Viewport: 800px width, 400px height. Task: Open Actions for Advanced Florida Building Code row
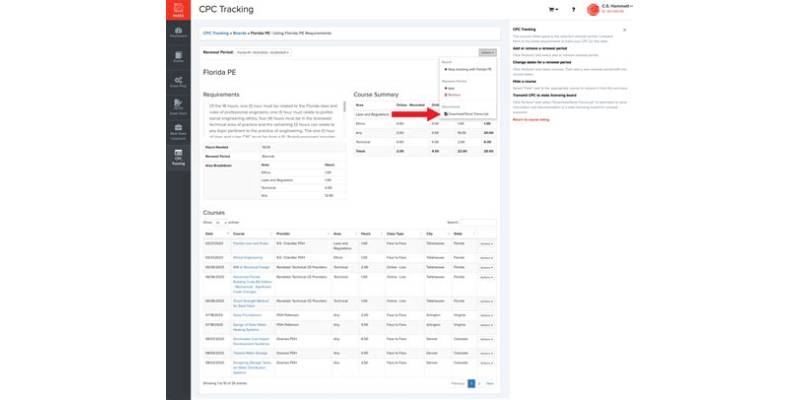pyautogui.click(x=486, y=277)
